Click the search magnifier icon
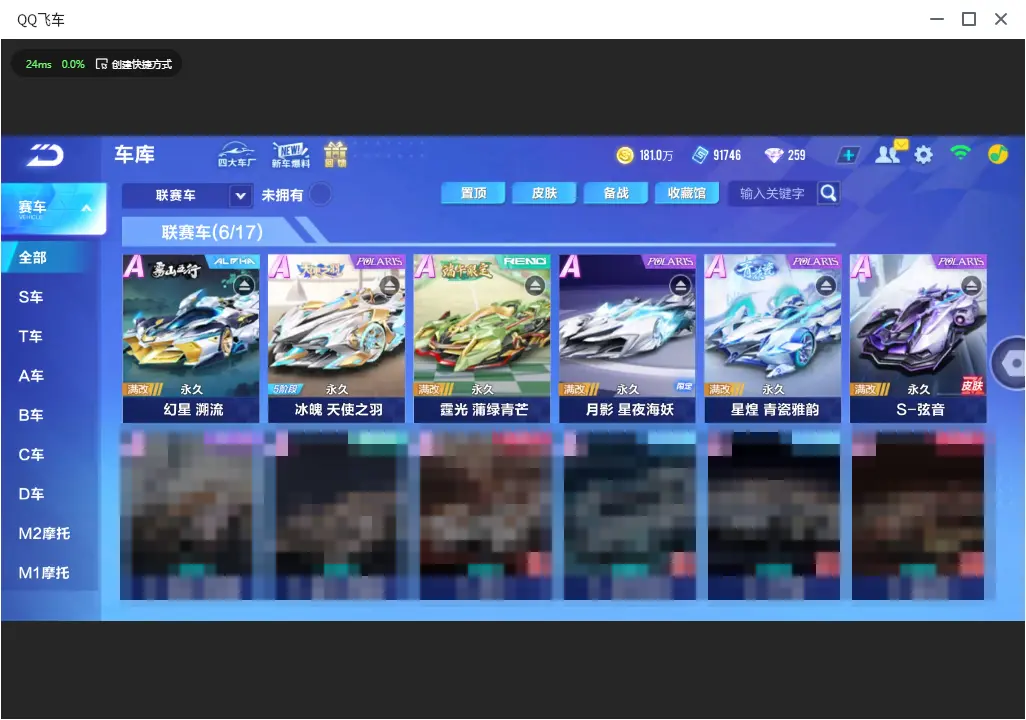Screen dimensions: 1026x720 click(x=828, y=193)
